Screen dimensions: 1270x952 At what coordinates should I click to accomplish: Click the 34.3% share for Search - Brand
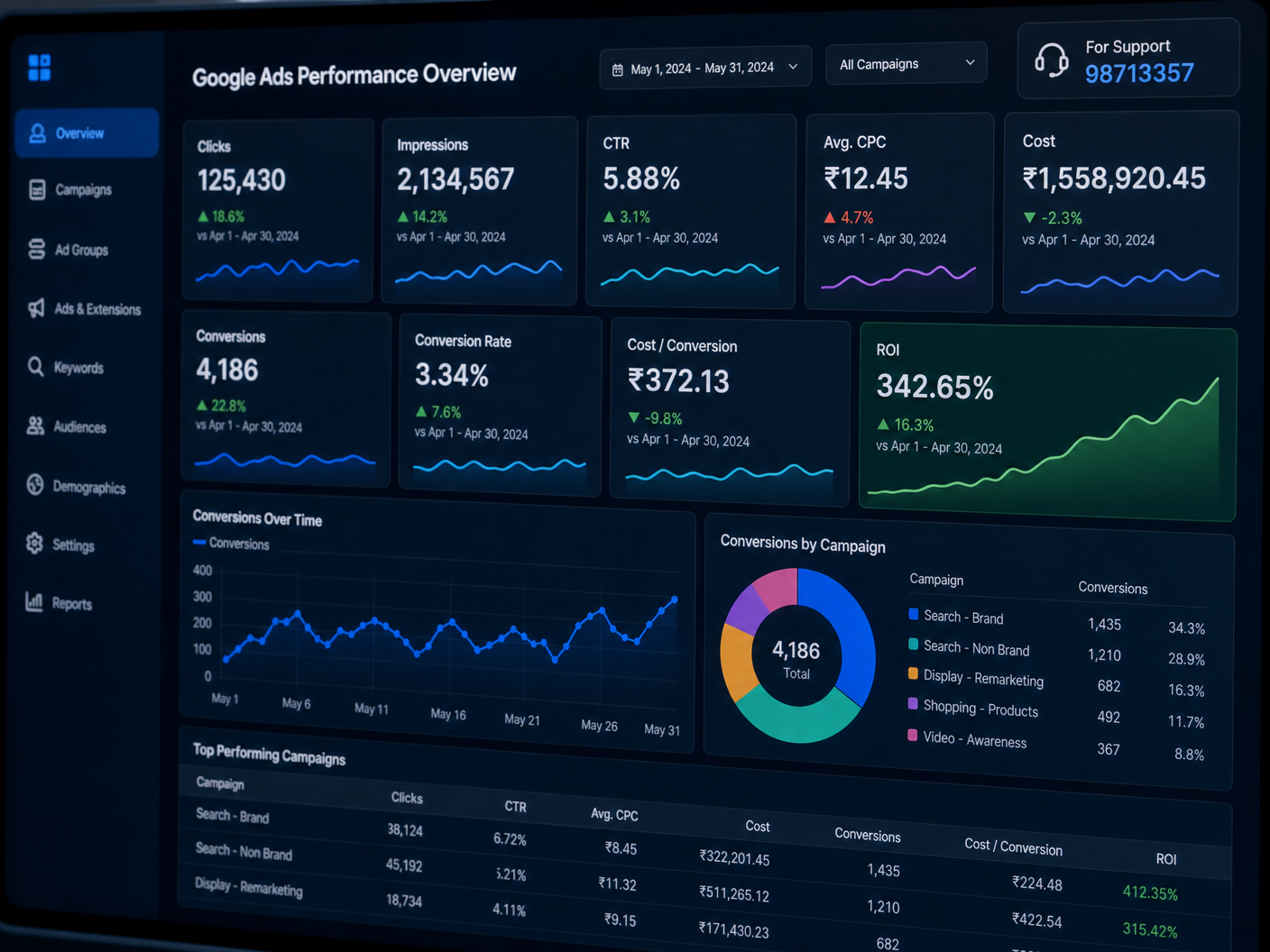click(x=1186, y=627)
